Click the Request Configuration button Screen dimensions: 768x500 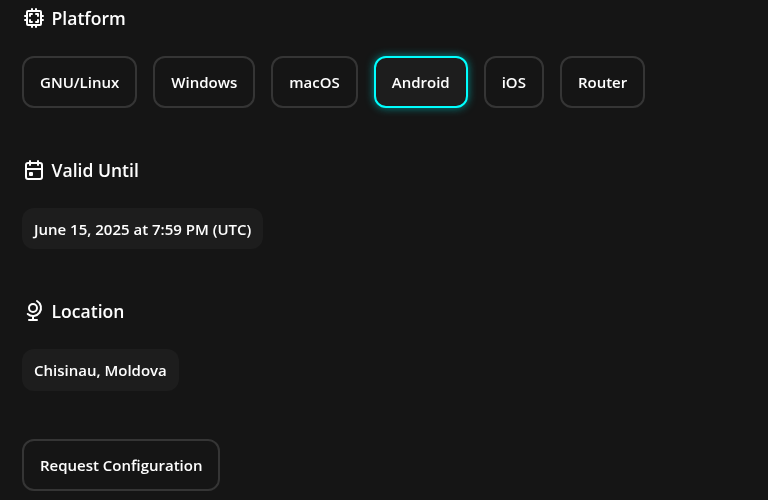(x=121, y=465)
